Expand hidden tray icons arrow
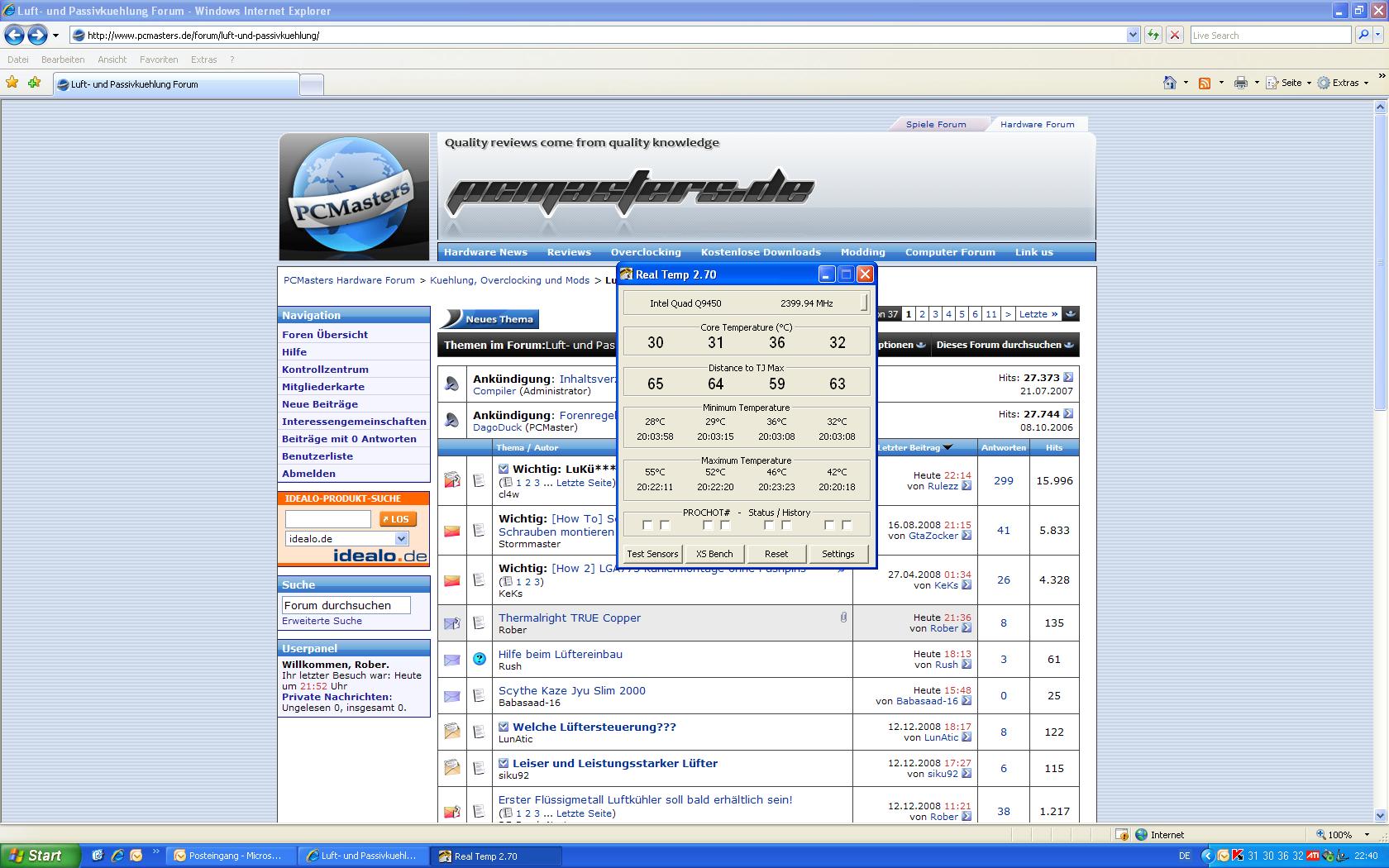 point(1206,856)
